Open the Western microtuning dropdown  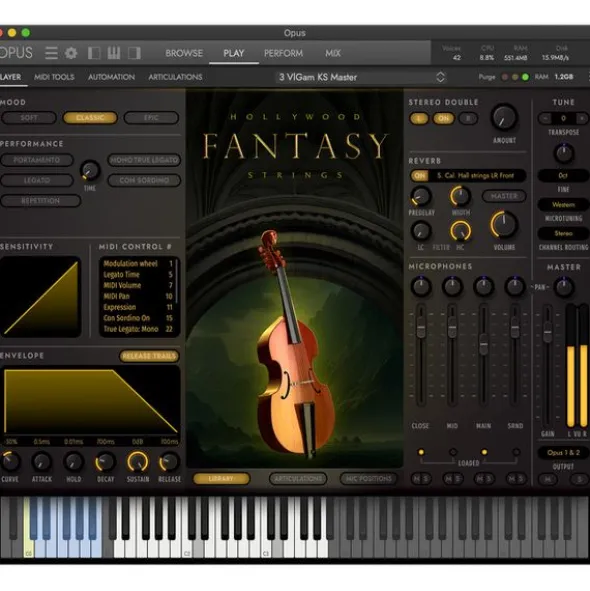pos(563,205)
